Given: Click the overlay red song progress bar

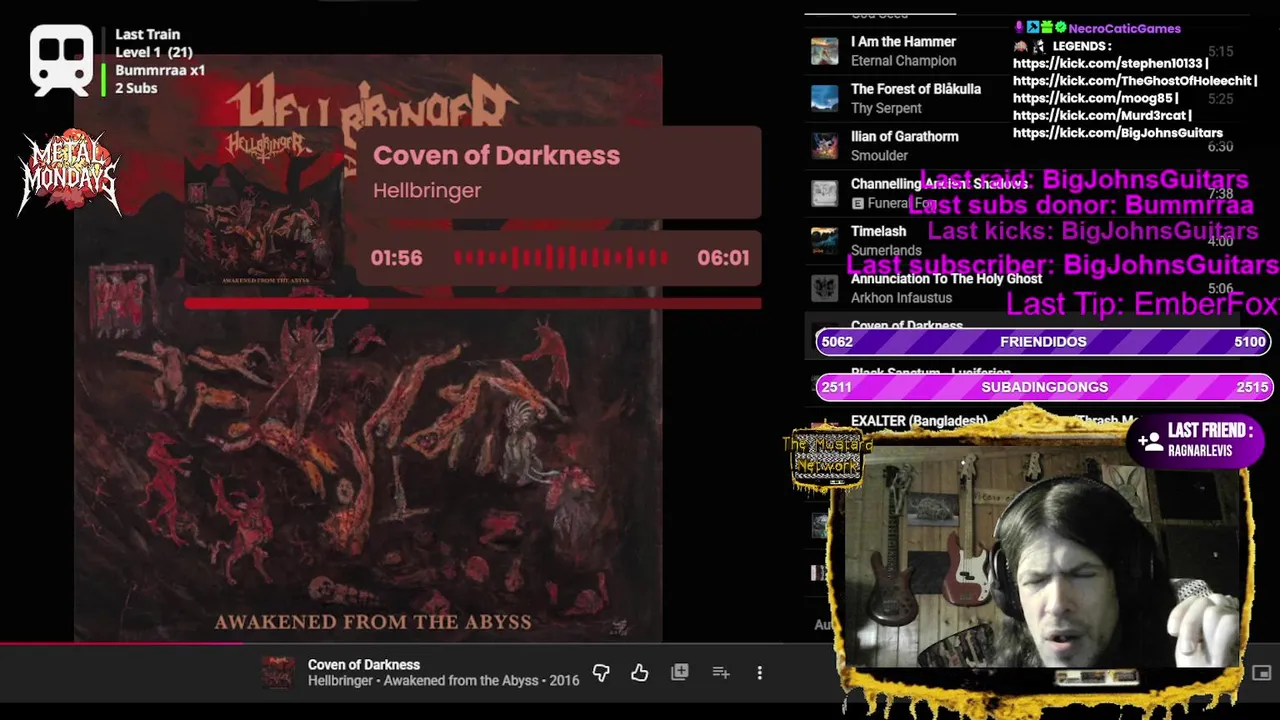Looking at the screenshot, I should [473, 303].
